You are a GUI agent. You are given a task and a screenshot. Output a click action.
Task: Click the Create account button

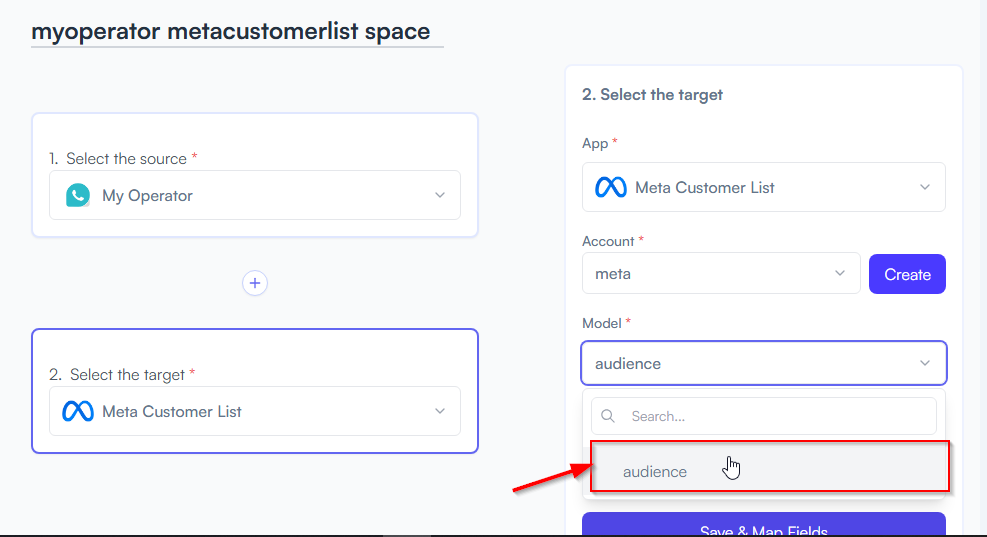(907, 274)
